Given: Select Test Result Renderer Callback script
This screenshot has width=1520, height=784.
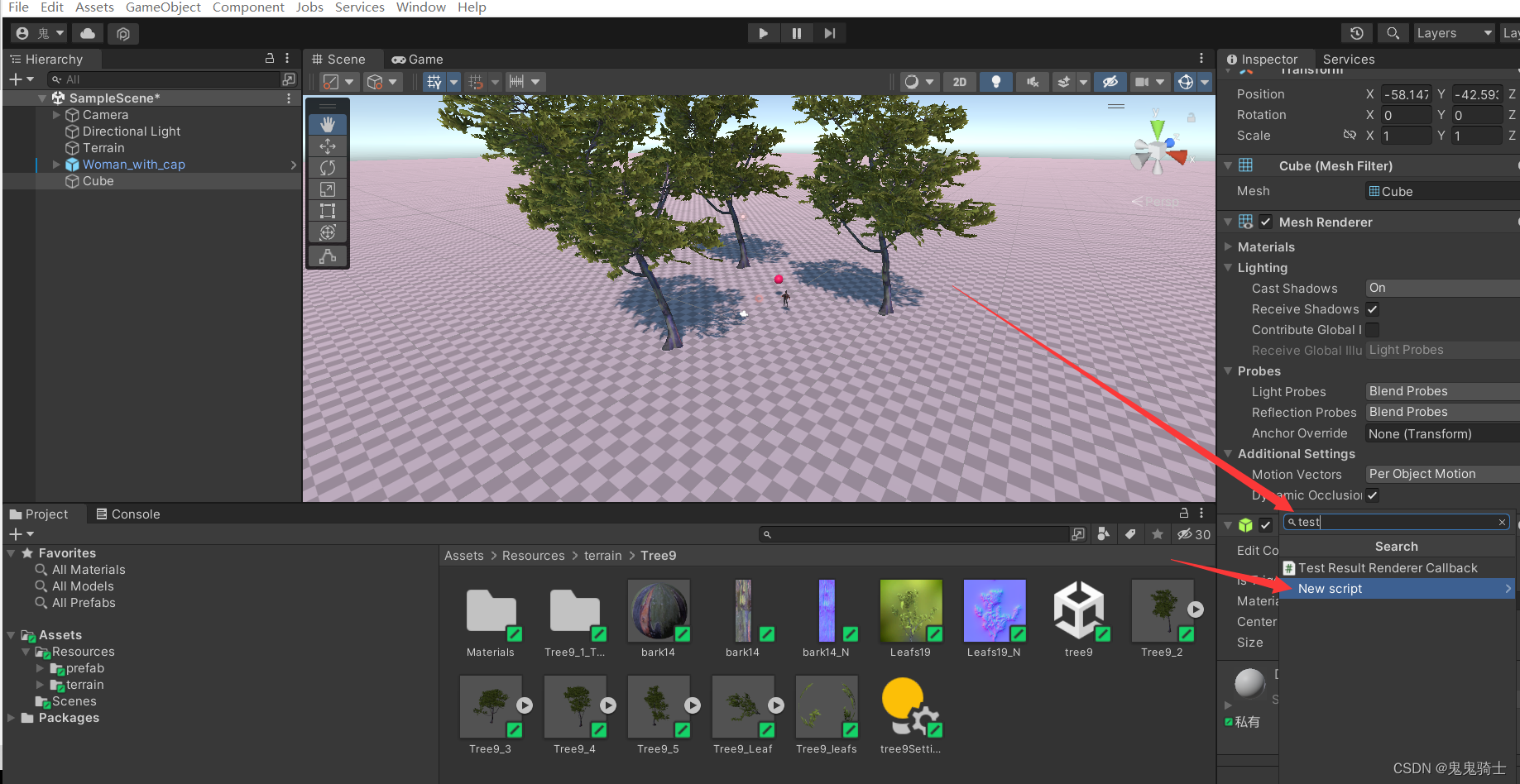Looking at the screenshot, I should click(1398, 568).
